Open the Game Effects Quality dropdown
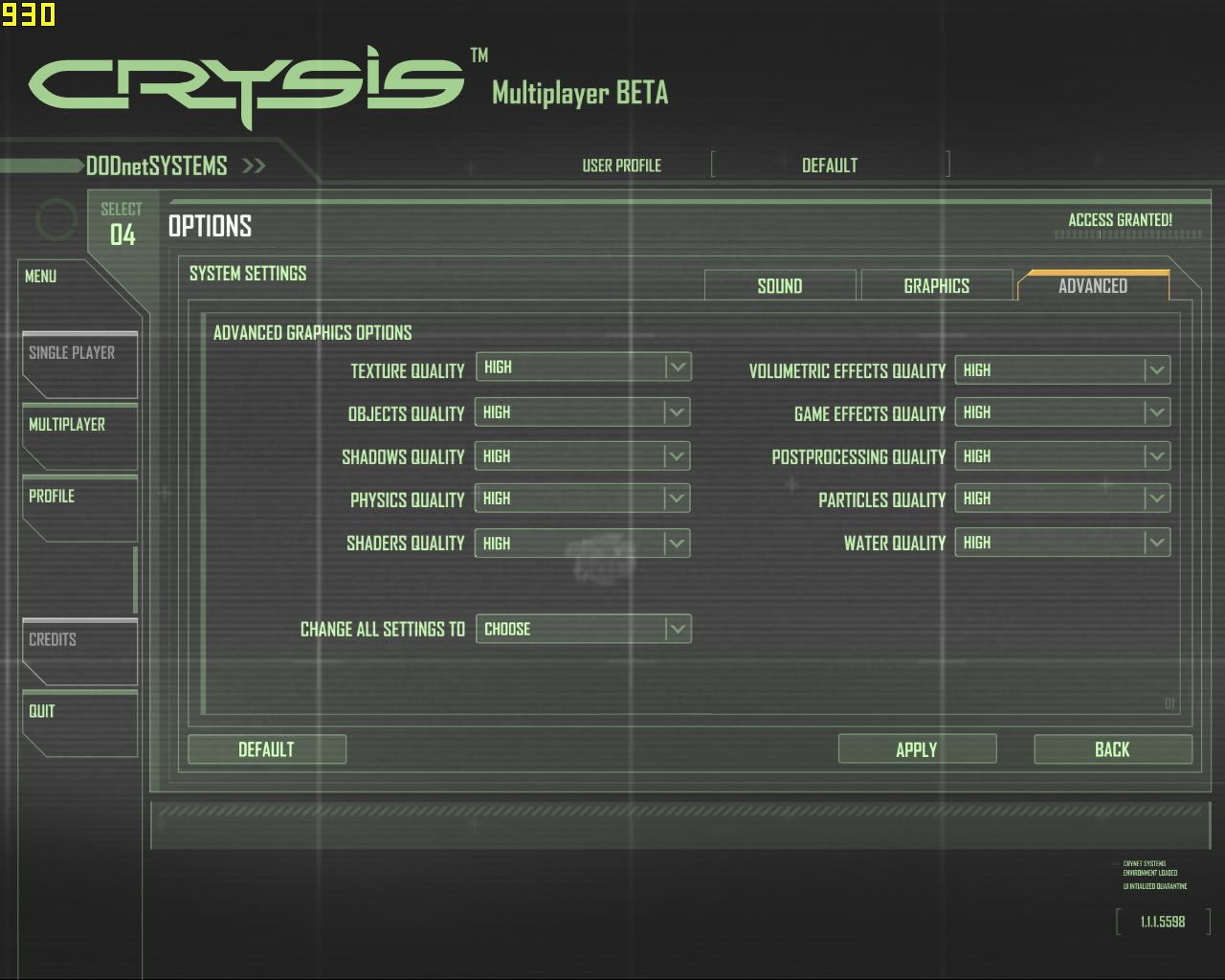 1062,412
